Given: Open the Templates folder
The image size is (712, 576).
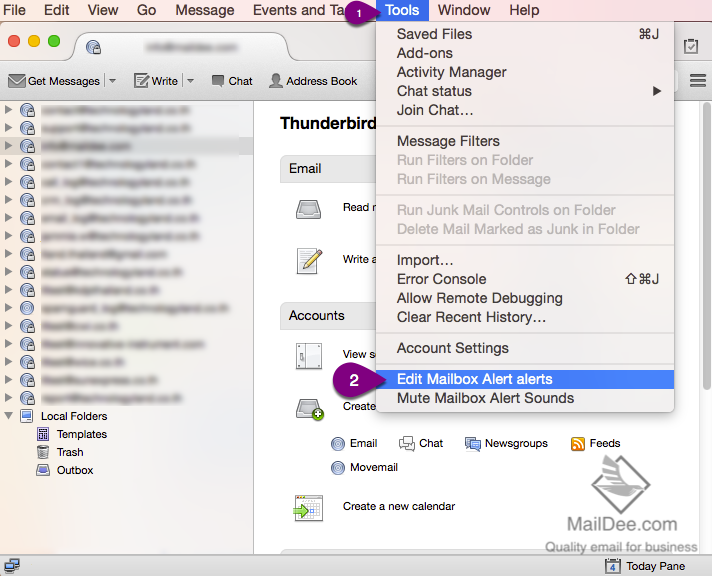Looking at the screenshot, I should (82, 434).
